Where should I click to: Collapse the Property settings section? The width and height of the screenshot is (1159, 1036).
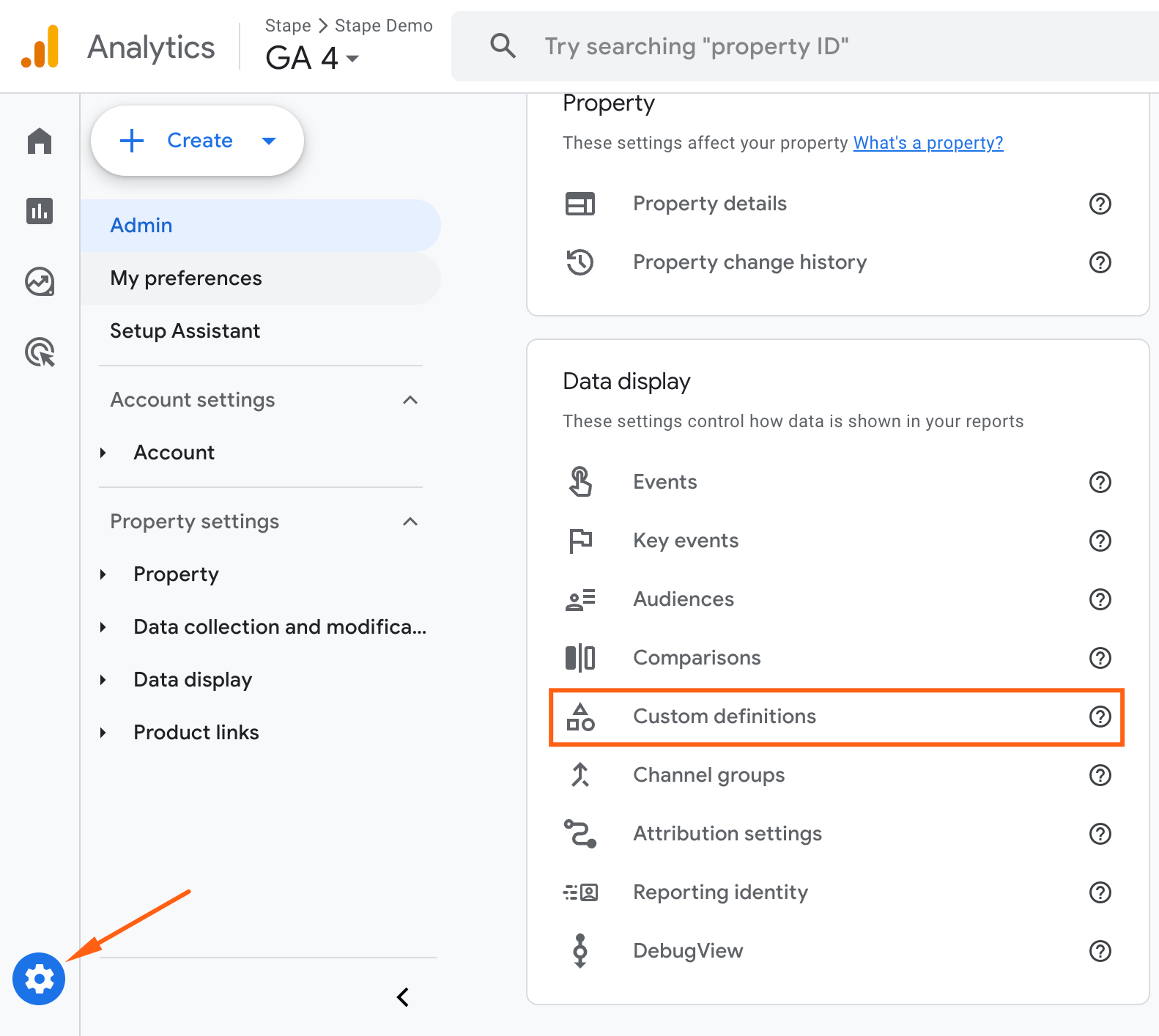[x=410, y=522]
